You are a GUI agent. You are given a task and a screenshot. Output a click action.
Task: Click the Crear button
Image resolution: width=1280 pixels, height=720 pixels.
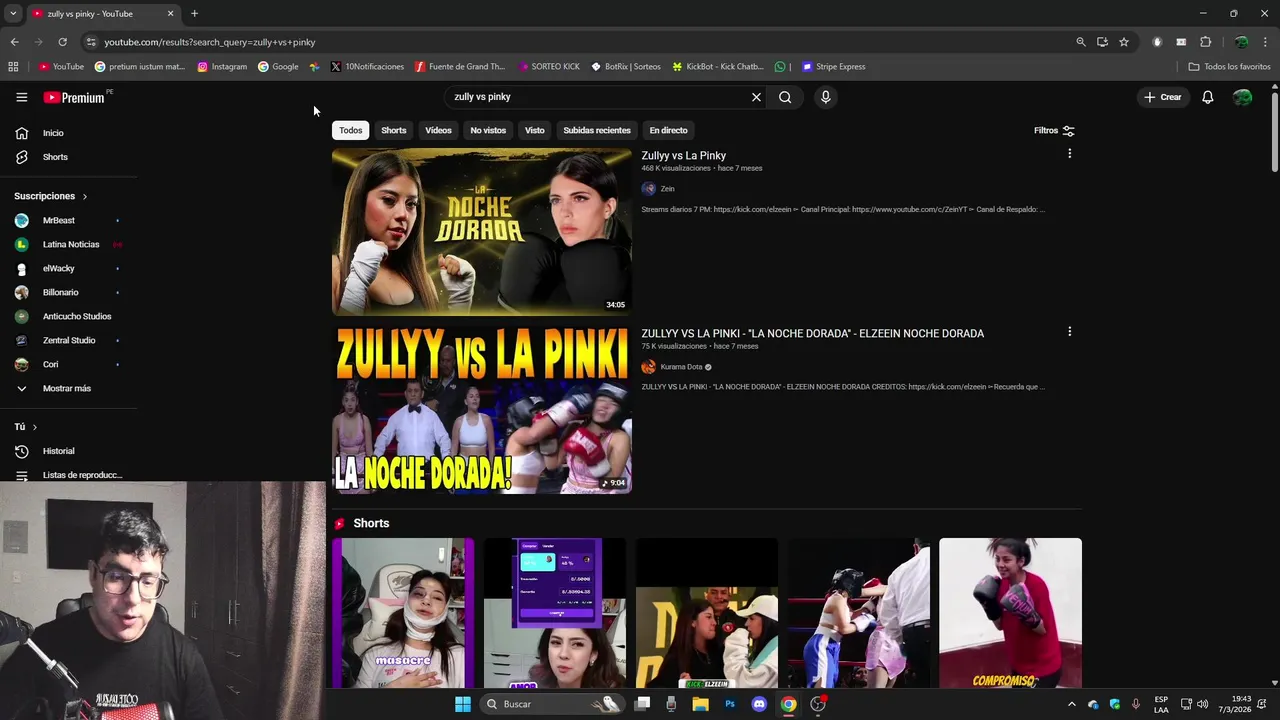pyautogui.click(x=1163, y=97)
